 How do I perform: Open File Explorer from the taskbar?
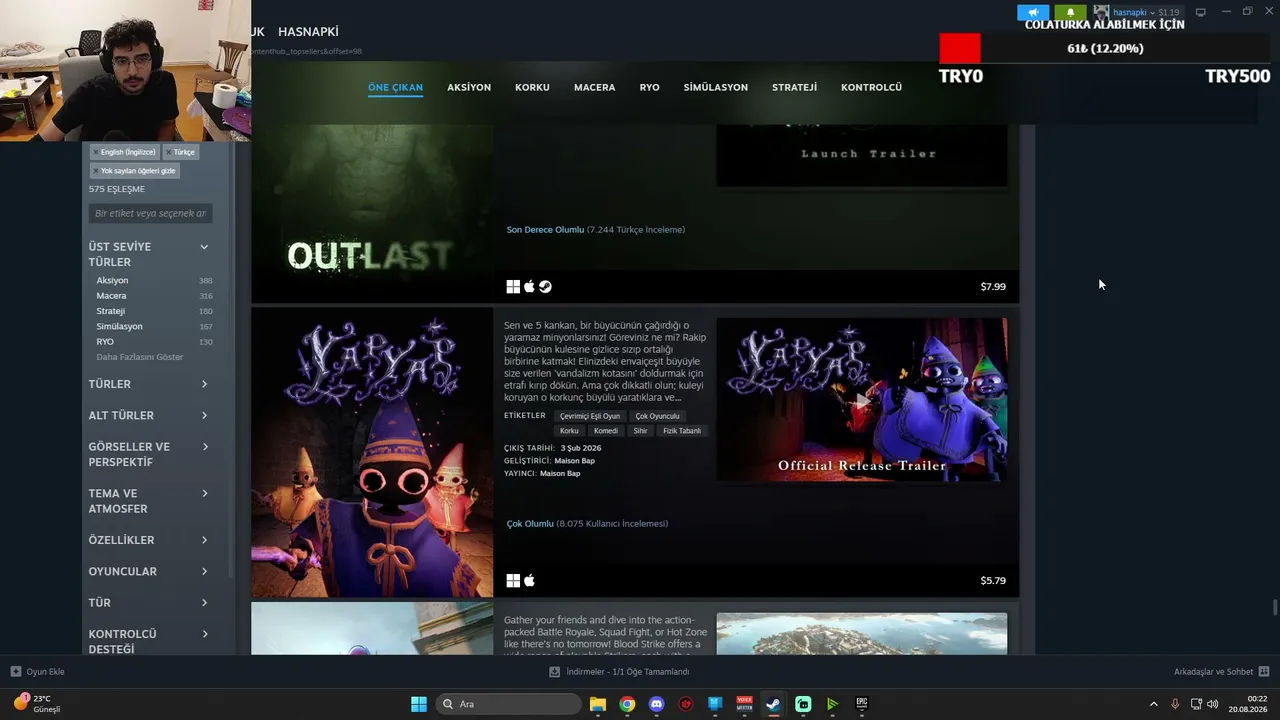tap(598, 704)
